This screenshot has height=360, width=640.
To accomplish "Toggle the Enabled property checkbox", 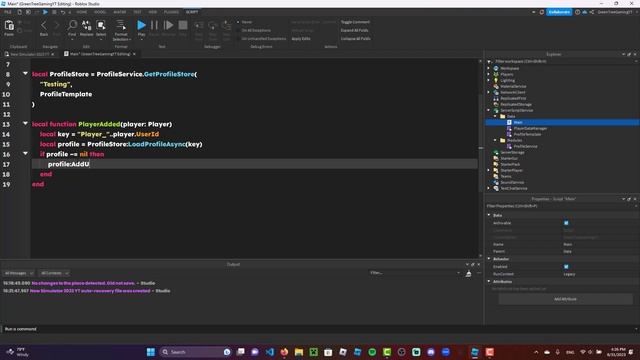I will click(566, 267).
